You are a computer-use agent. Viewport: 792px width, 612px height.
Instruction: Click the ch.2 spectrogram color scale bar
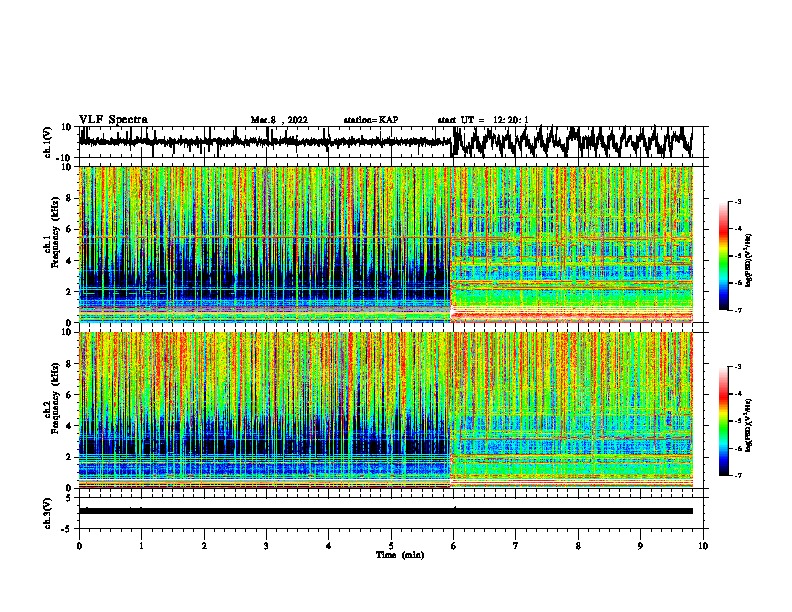(724, 421)
